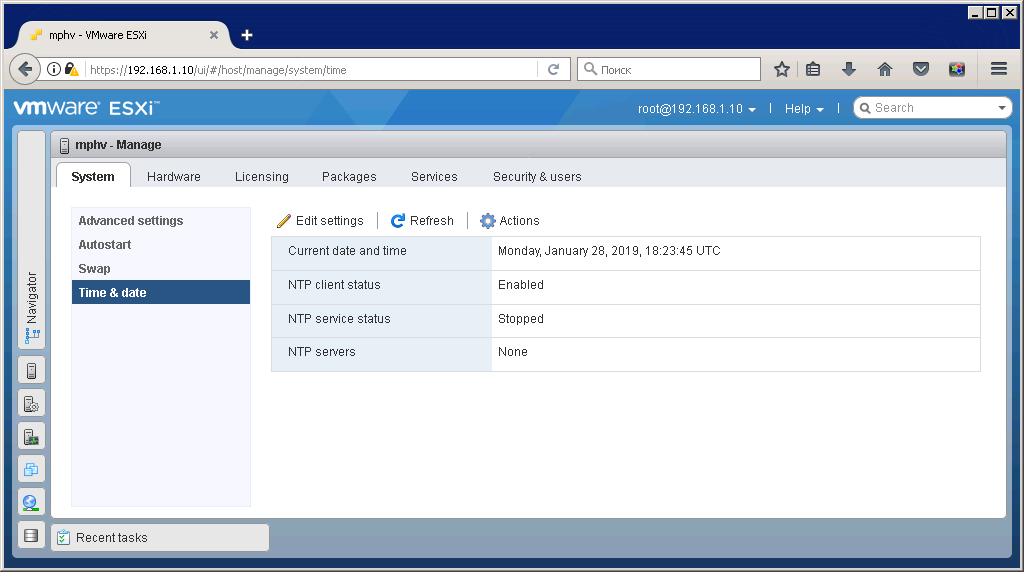Bookmark this page with the star icon
The width and height of the screenshot is (1024, 572).
tap(782, 69)
